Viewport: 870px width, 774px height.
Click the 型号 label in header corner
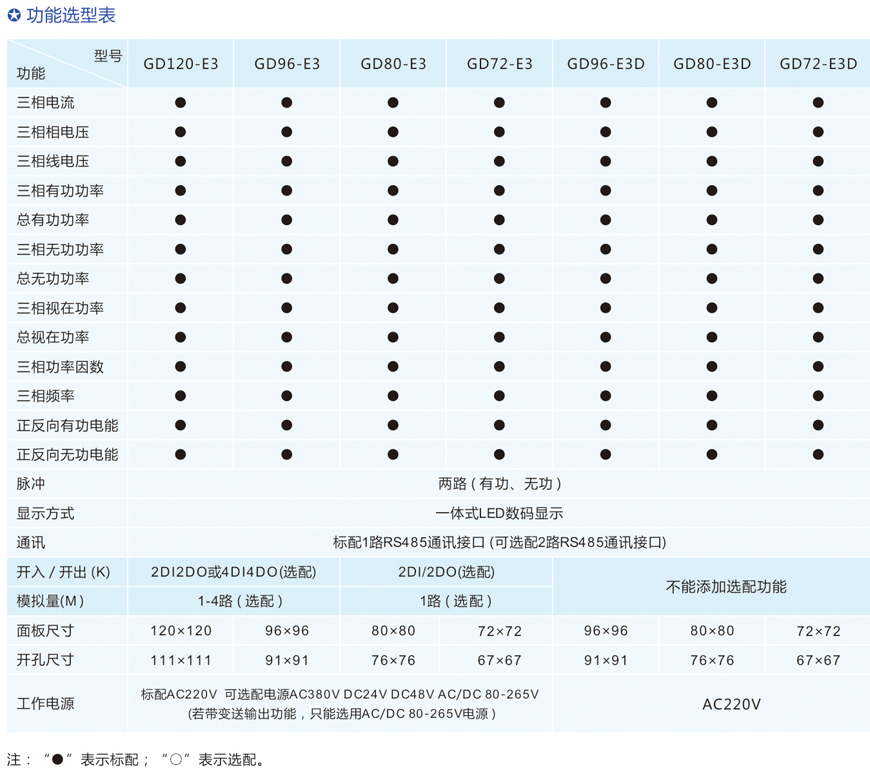point(108,55)
